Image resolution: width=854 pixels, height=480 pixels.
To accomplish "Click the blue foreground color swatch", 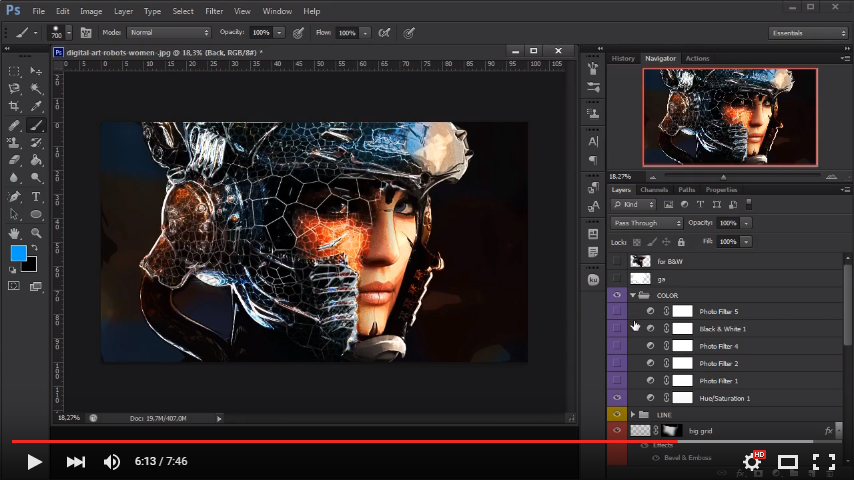I will coord(17,252).
